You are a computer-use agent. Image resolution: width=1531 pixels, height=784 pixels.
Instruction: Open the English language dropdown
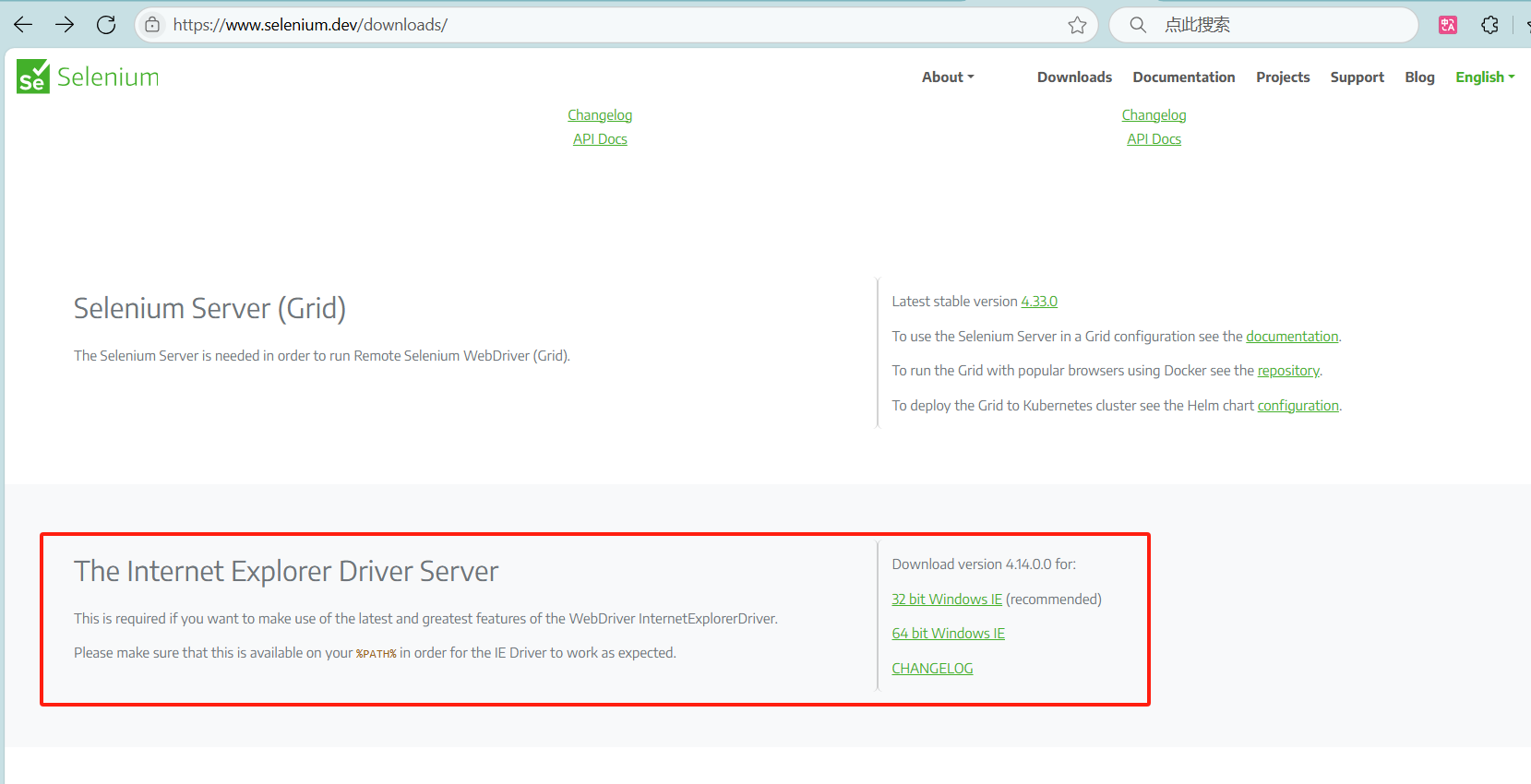pos(1484,77)
